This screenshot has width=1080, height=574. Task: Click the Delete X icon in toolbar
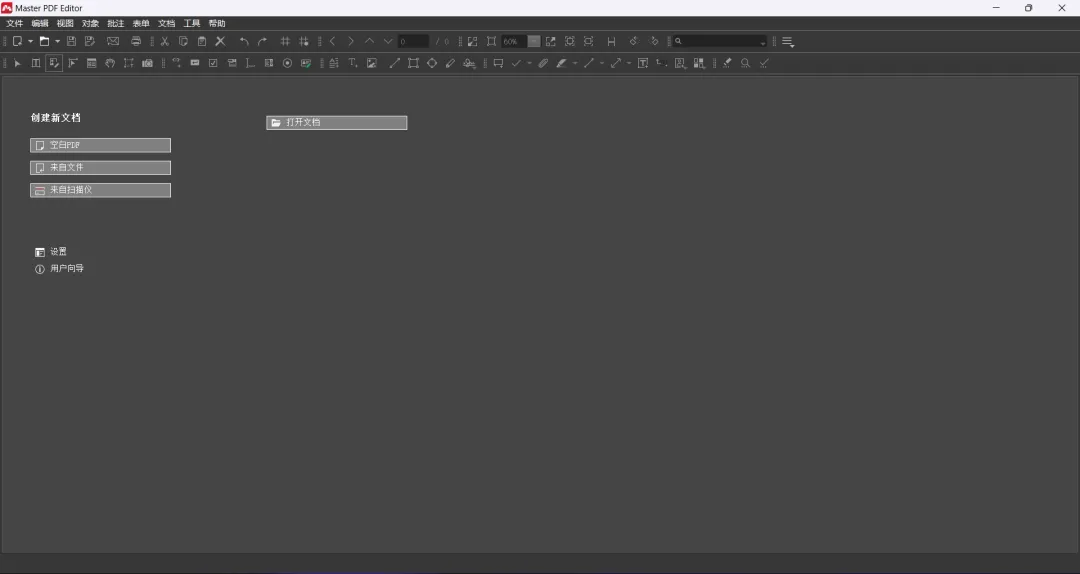[220, 41]
